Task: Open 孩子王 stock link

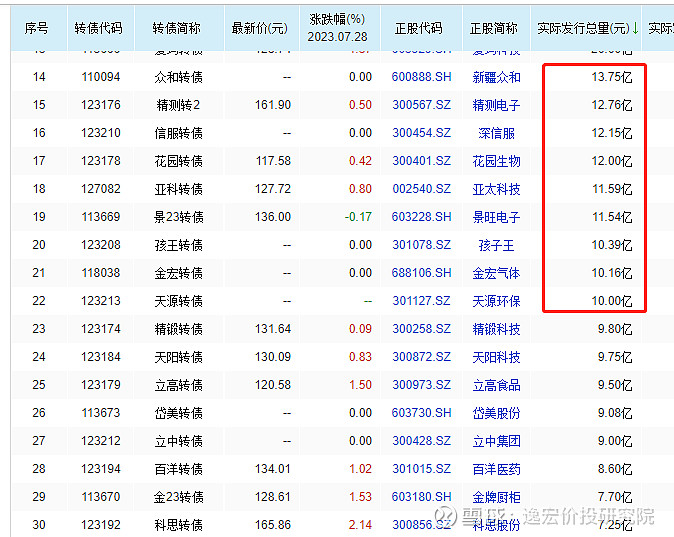Action: click(496, 245)
